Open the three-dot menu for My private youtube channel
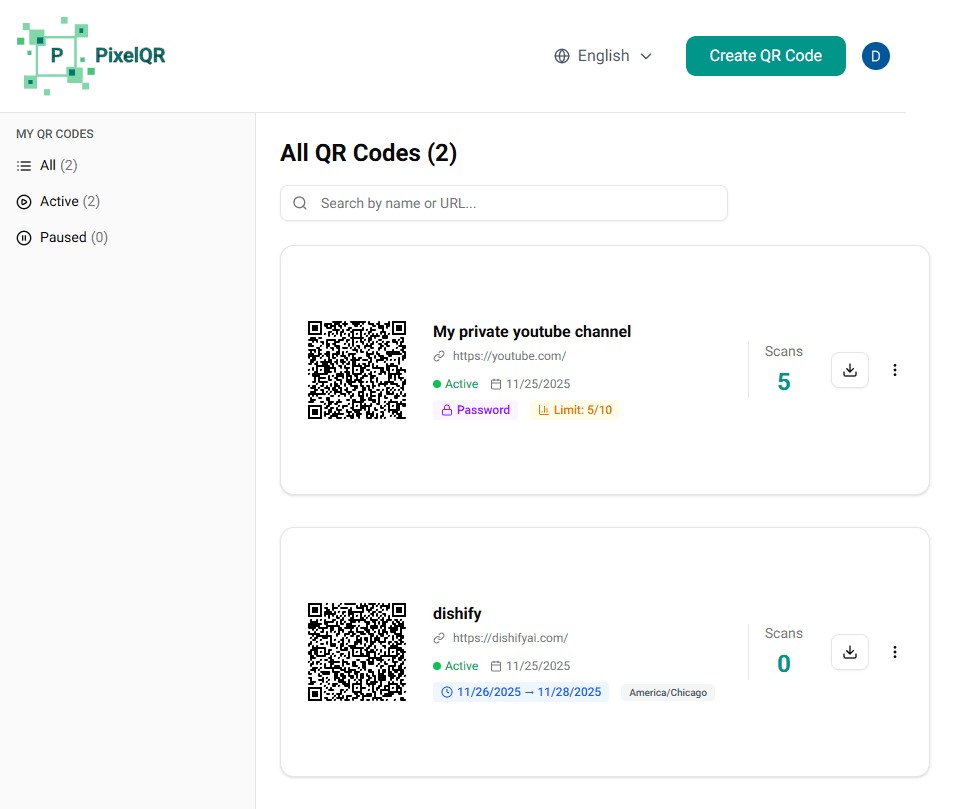The height and width of the screenshot is (809, 954). click(x=894, y=370)
